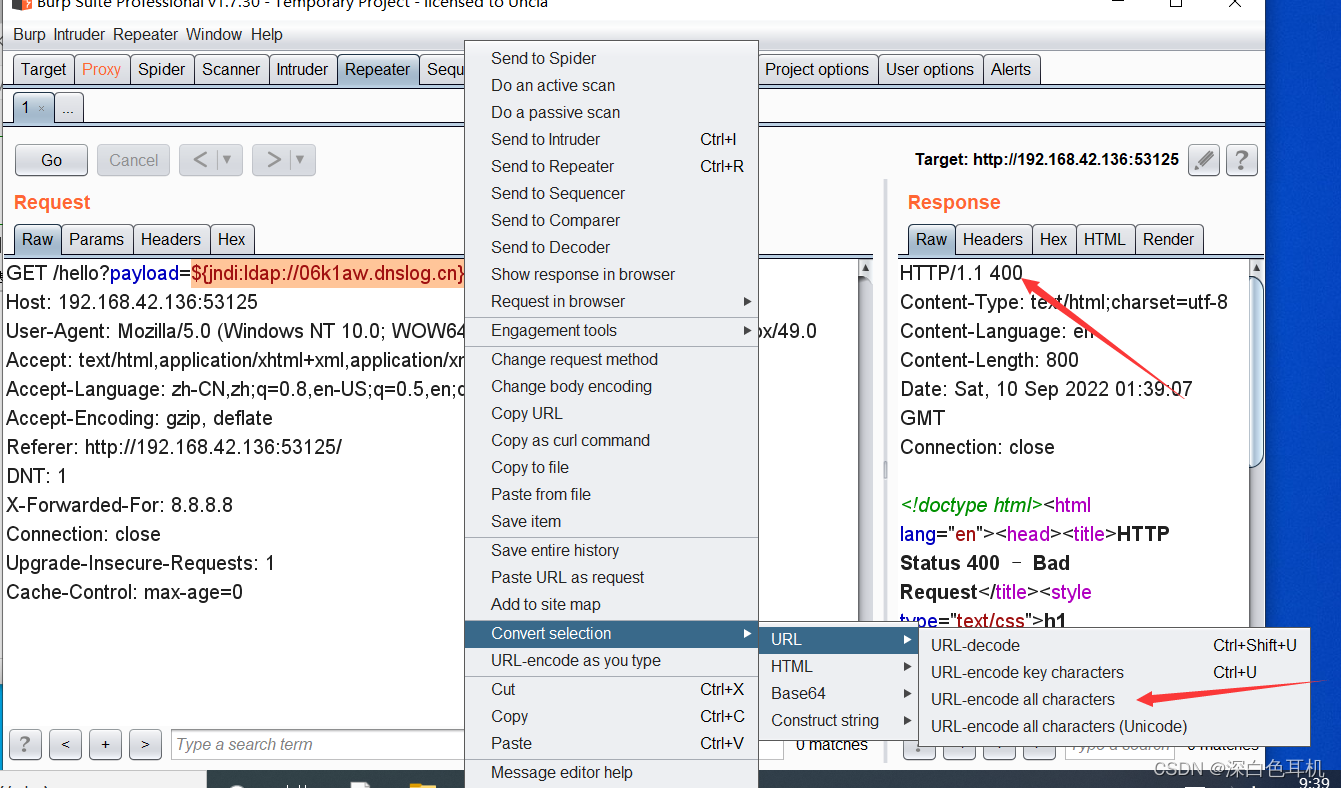The width and height of the screenshot is (1341, 788).
Task: Open the Burp menu
Action: pyautogui.click(x=29, y=34)
